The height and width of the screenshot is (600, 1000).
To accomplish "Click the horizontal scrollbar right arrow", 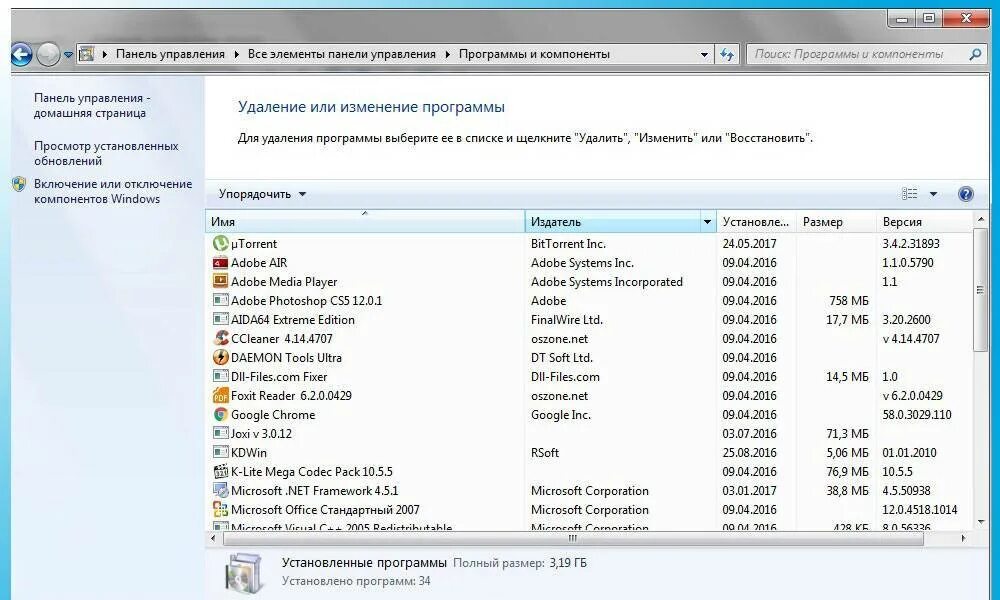I will (963, 538).
